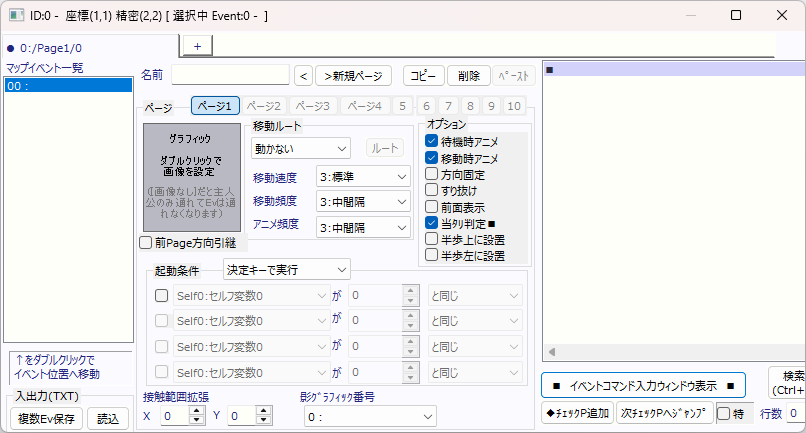Uncheck the 待機時アニメ option
The image size is (806, 433).
pyautogui.click(x=431, y=141)
